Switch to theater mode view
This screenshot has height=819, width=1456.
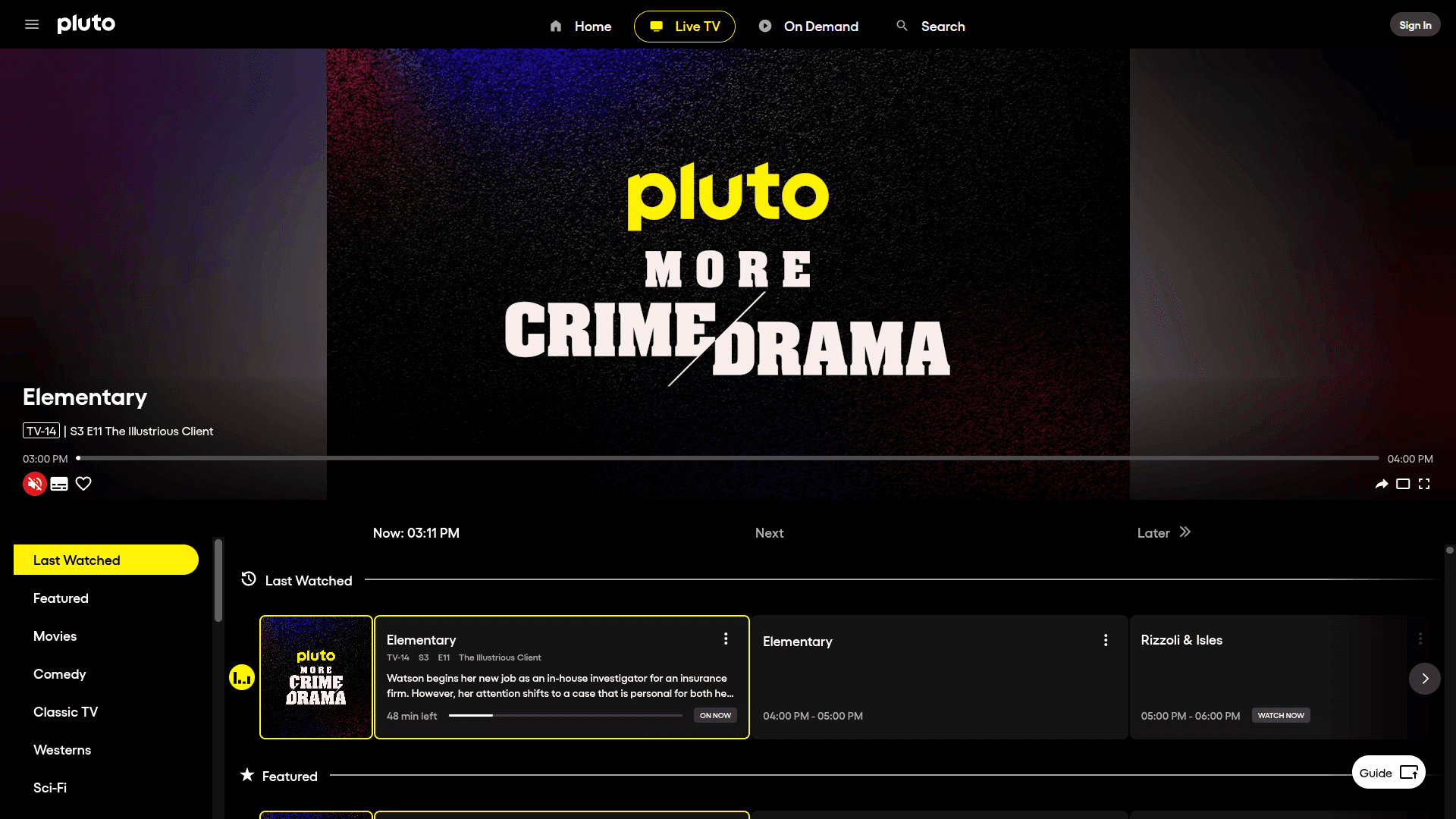(x=1403, y=484)
